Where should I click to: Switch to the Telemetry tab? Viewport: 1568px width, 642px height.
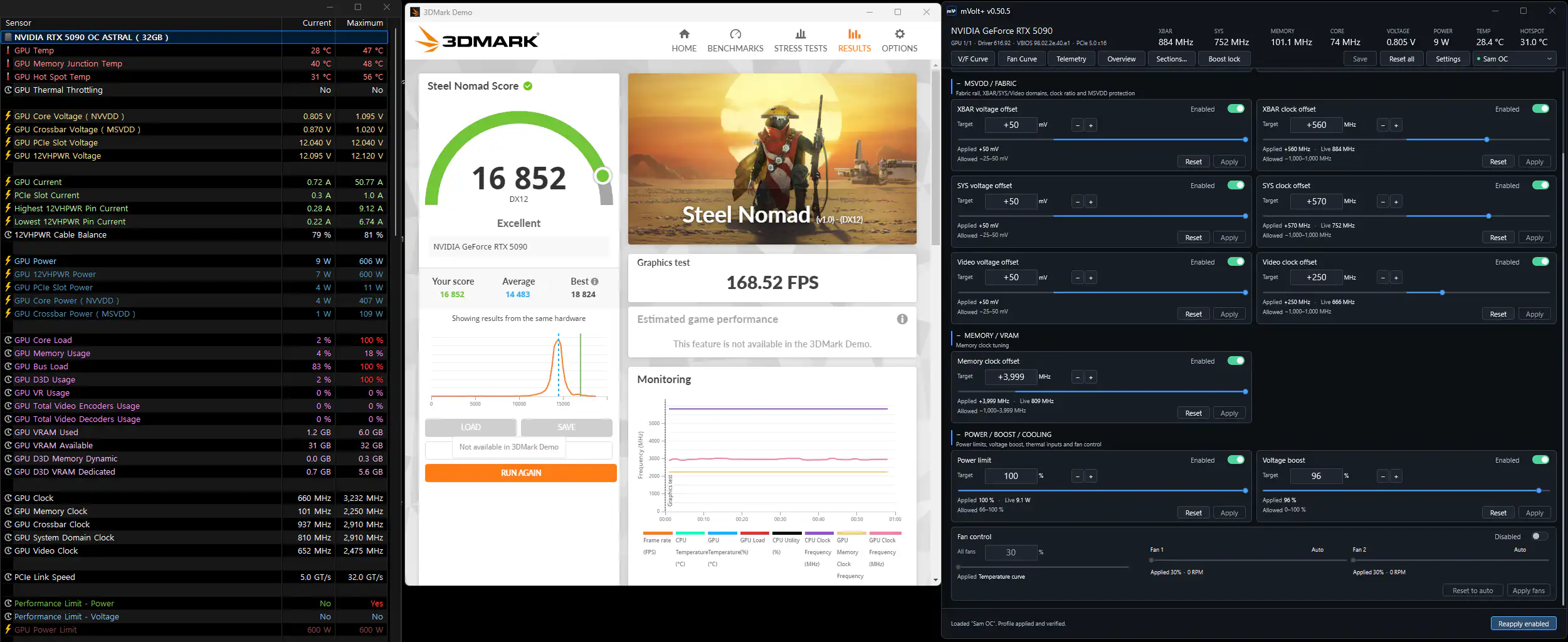(x=1071, y=59)
